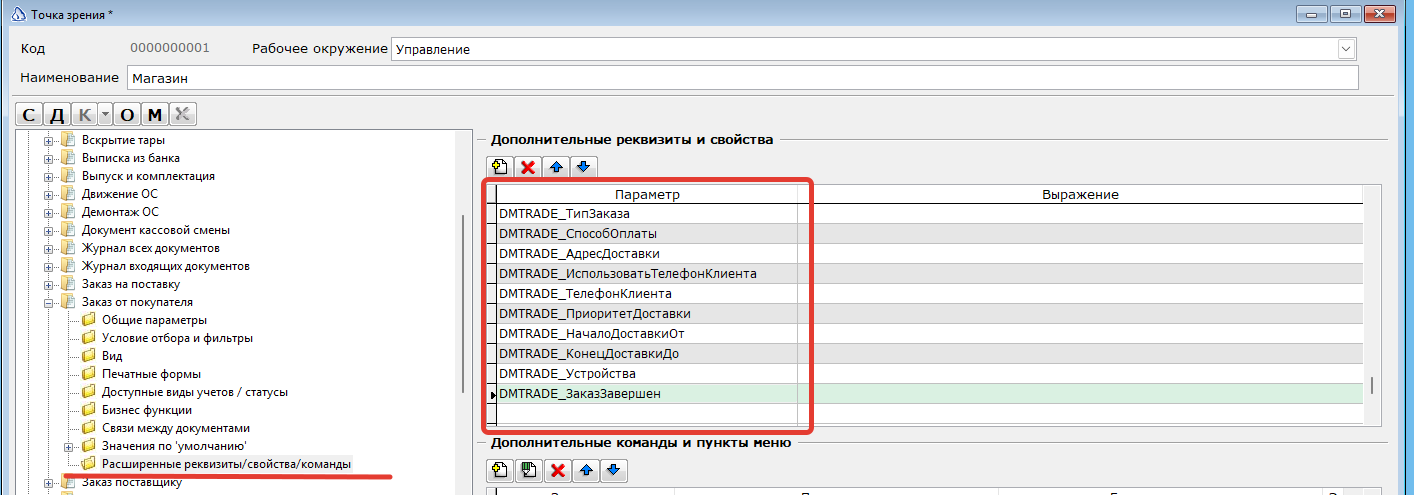Viewport: 1414px width, 495px height.
Task: Select row DMTRADE_НачалоДоставкиОт
Action: [647, 333]
